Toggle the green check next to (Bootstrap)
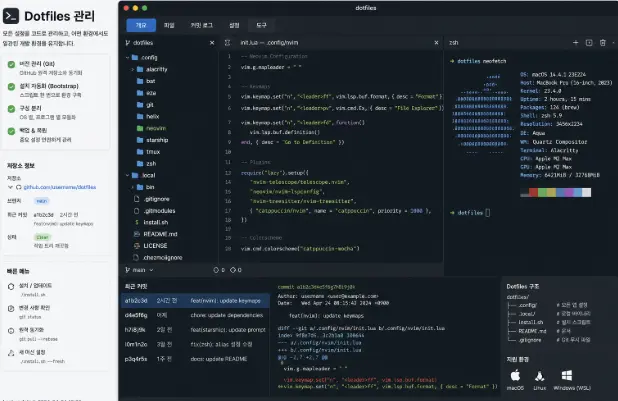This screenshot has width=618, height=401. click(11, 86)
